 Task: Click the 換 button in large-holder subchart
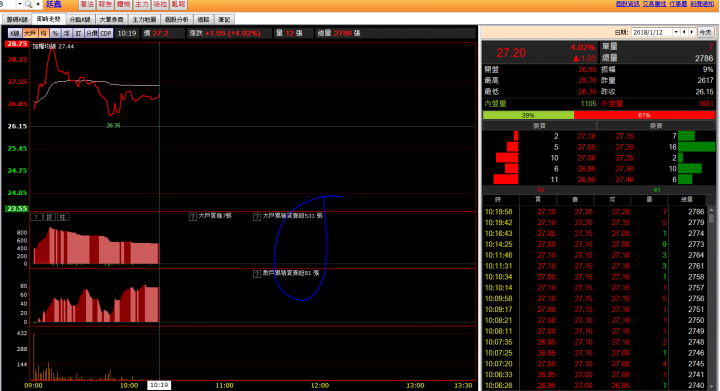click(50, 217)
